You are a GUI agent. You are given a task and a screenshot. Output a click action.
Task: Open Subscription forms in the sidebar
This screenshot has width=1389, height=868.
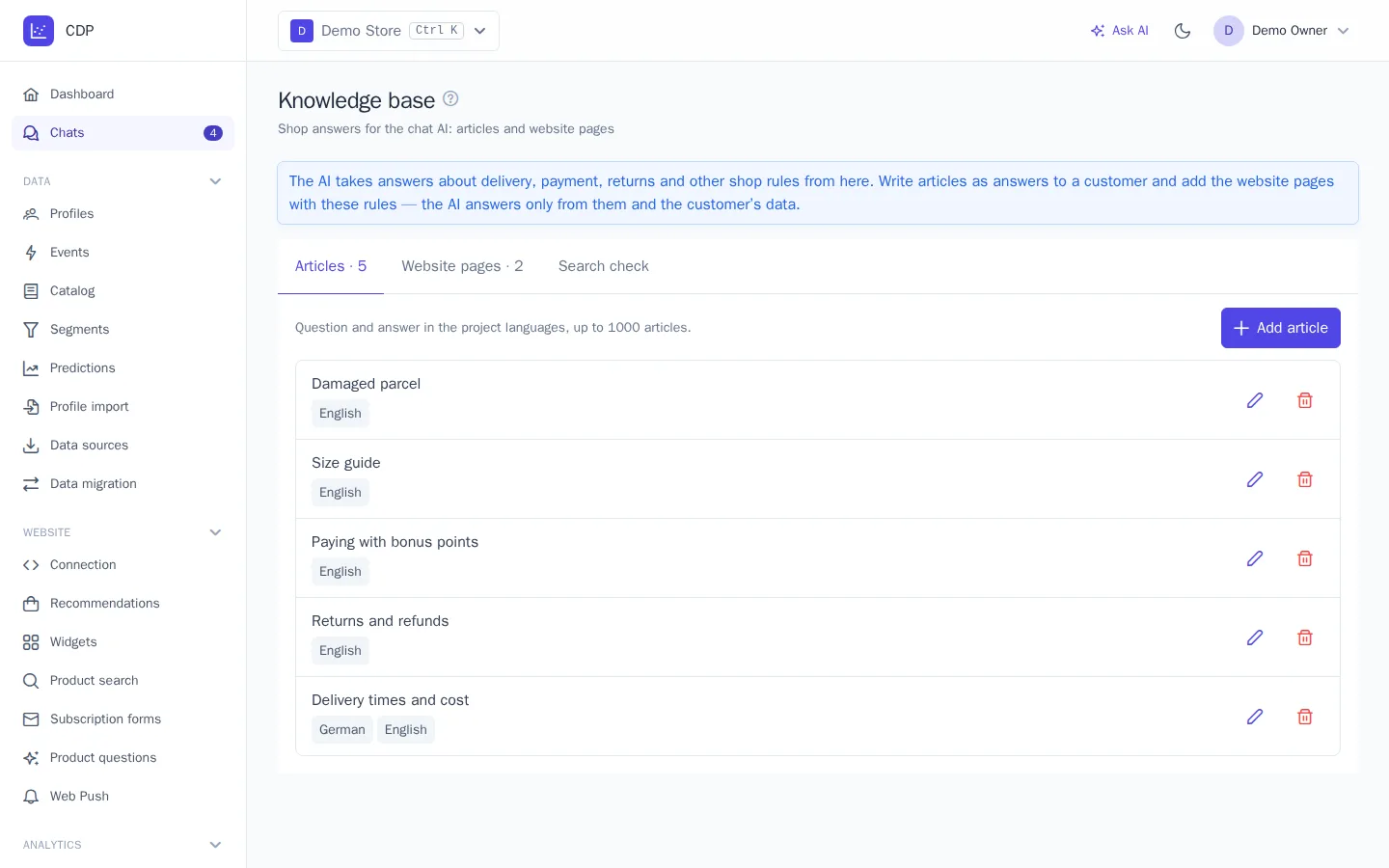[123, 719]
